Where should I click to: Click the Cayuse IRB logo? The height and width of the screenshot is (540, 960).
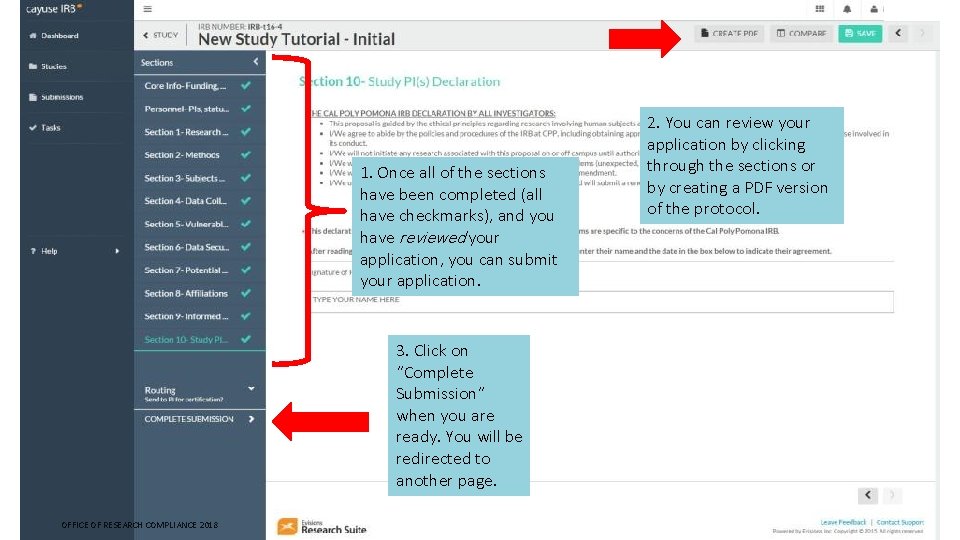point(54,9)
